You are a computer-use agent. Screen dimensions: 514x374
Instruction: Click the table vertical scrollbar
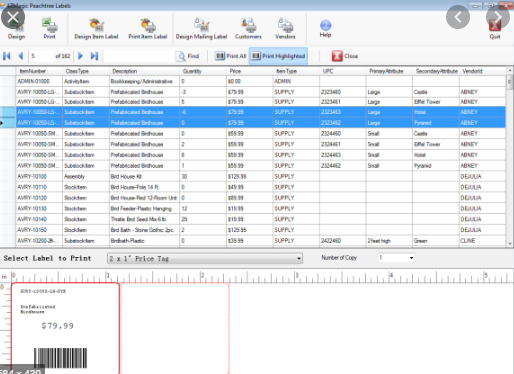(x=509, y=157)
